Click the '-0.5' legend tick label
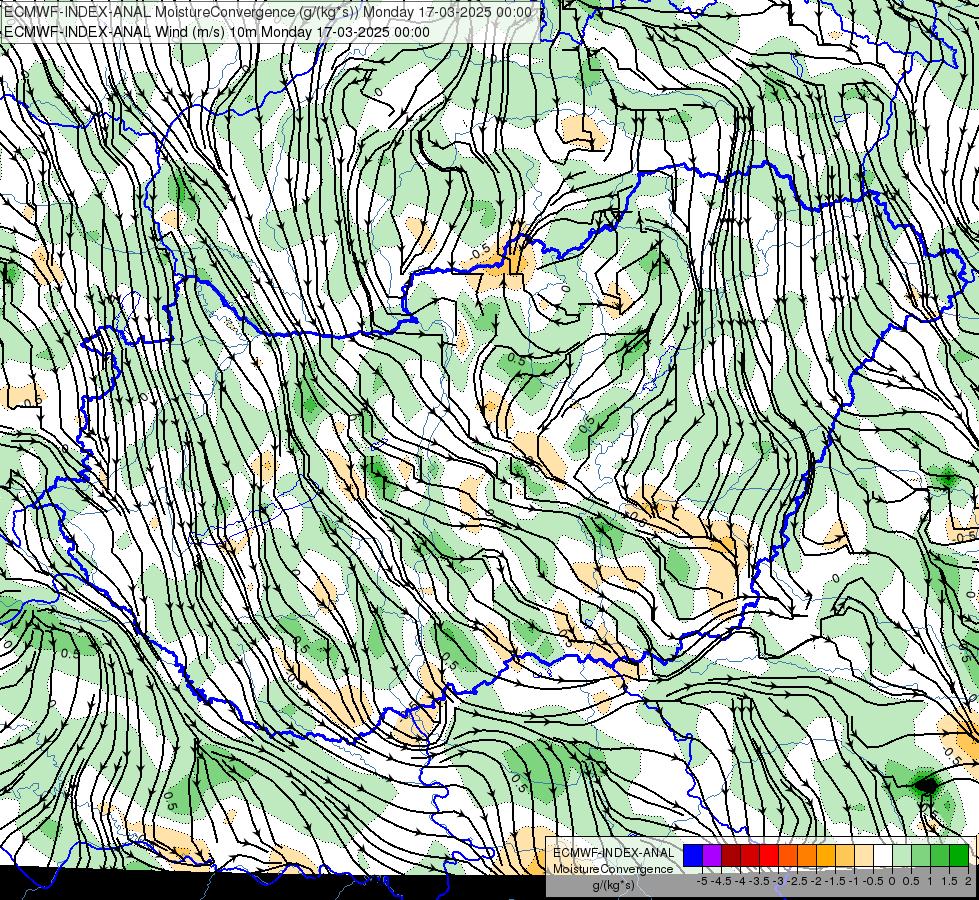This screenshot has width=979, height=900. pyautogui.click(x=873, y=881)
